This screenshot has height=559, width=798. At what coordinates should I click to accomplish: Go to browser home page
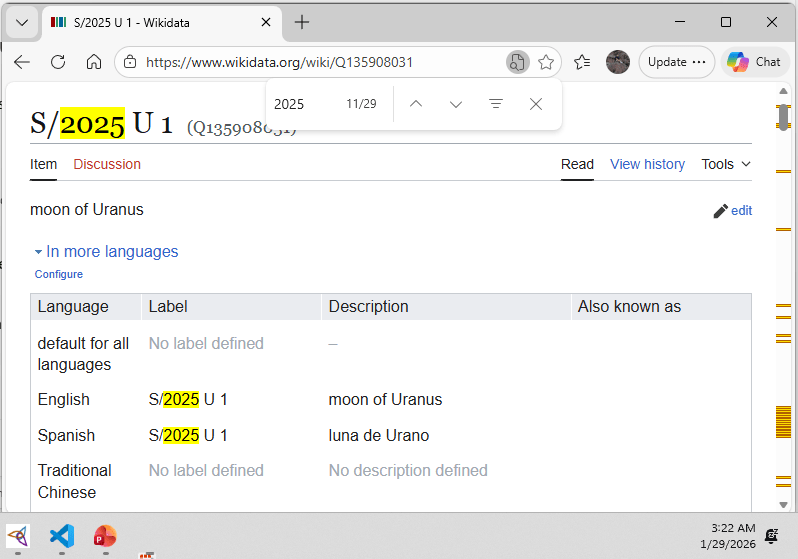click(94, 62)
